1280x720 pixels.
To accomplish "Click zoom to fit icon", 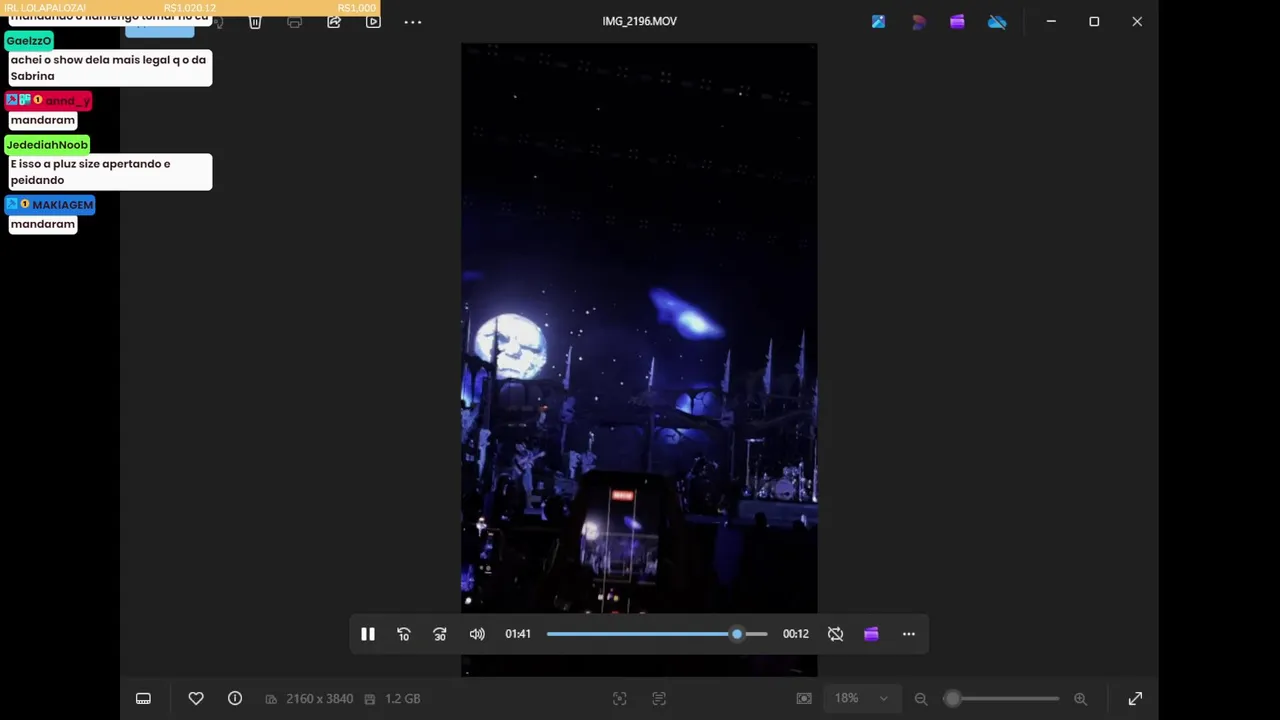I will [804, 699].
